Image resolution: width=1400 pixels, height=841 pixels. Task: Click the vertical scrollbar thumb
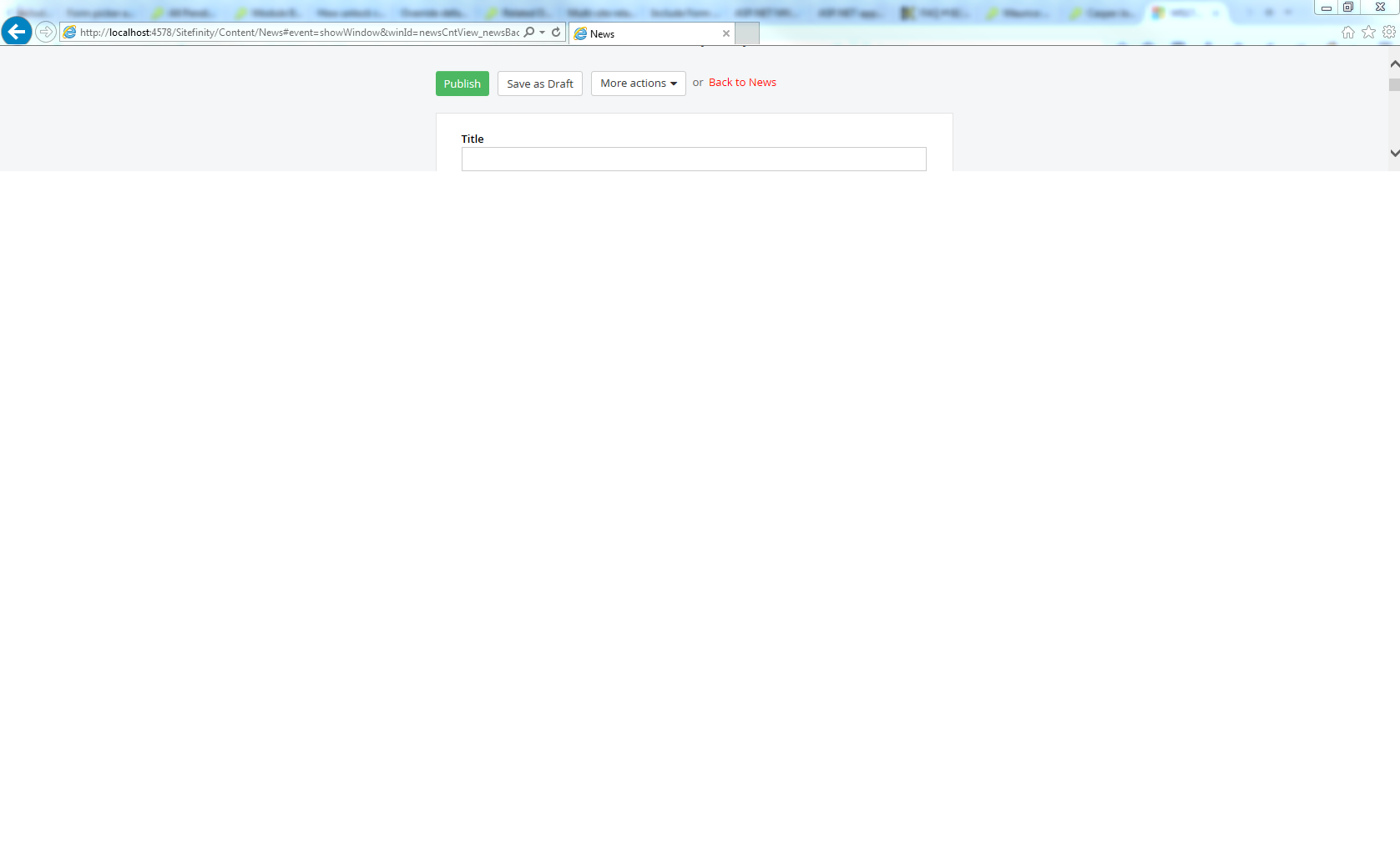(1394, 84)
